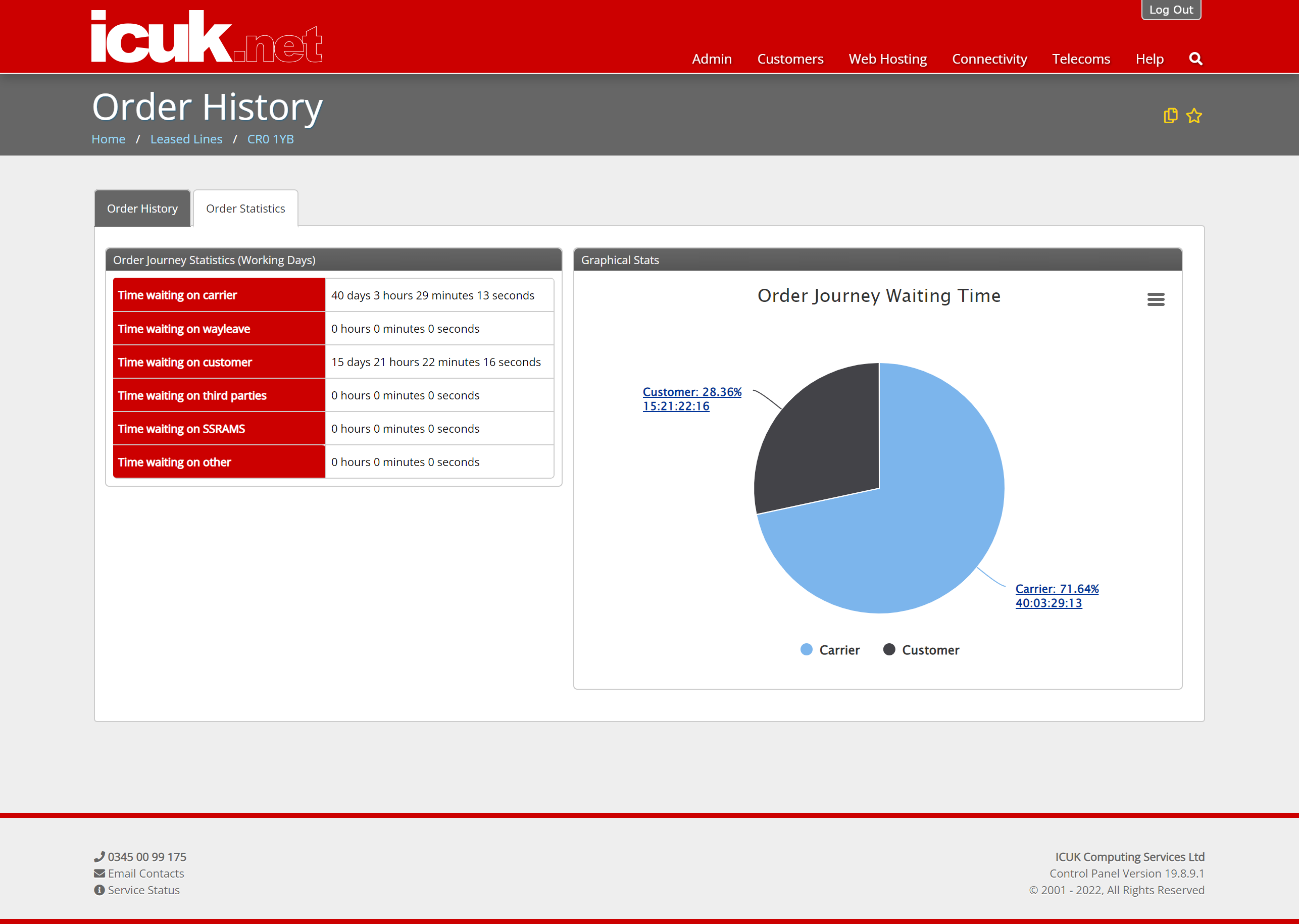The width and height of the screenshot is (1299, 924).
Task: Toggle the Customer legend item
Action: point(921,650)
